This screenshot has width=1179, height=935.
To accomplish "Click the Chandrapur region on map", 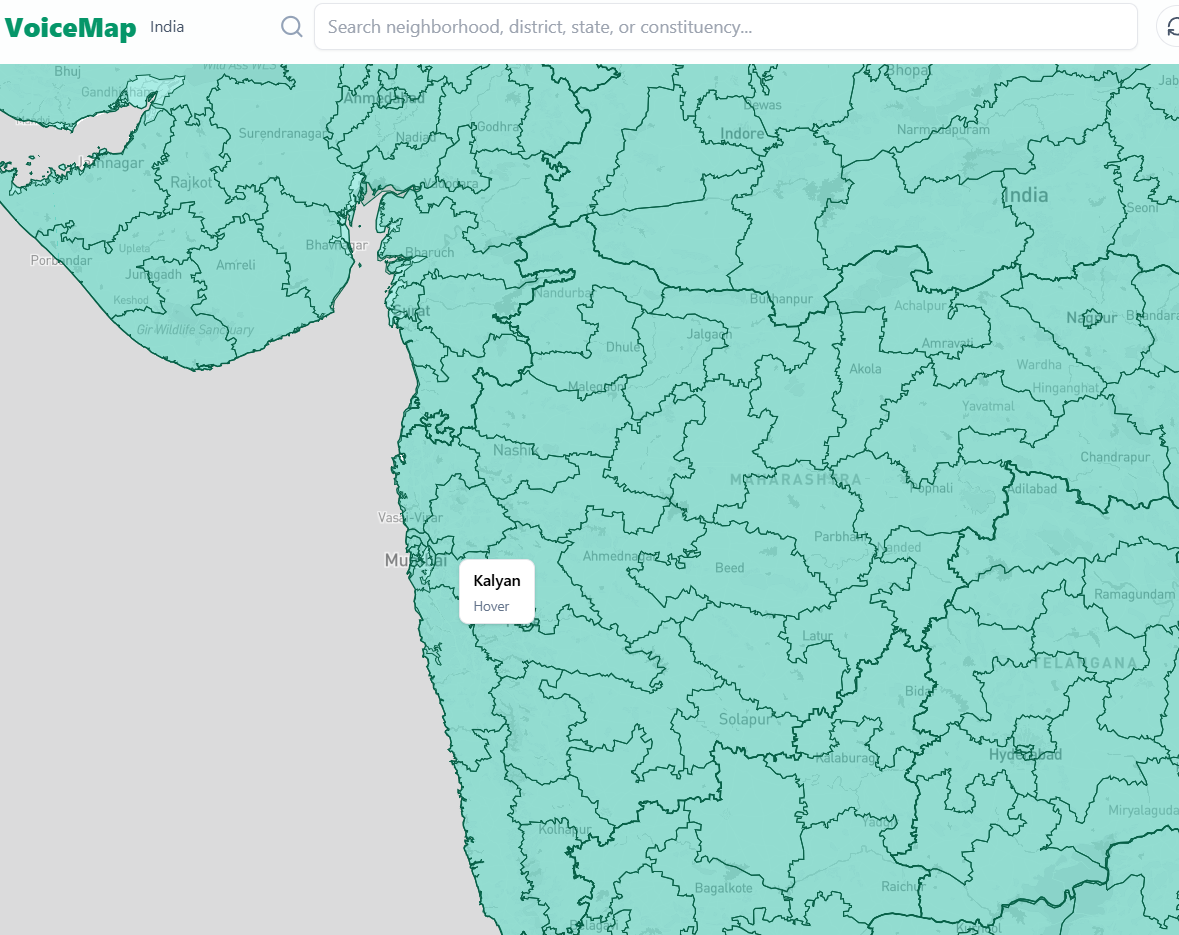I will pyautogui.click(x=1114, y=457).
